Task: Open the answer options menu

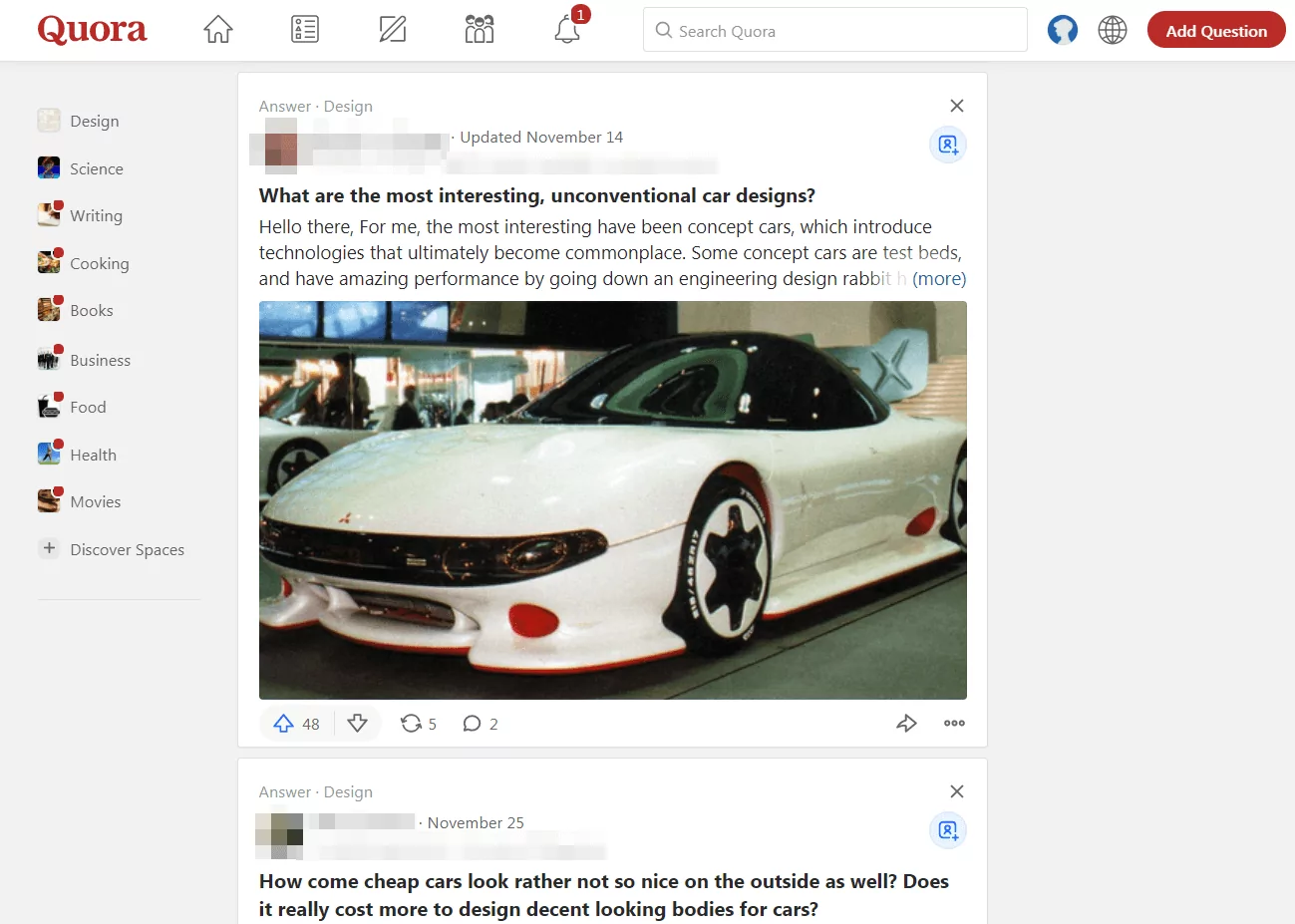Action: point(953,723)
